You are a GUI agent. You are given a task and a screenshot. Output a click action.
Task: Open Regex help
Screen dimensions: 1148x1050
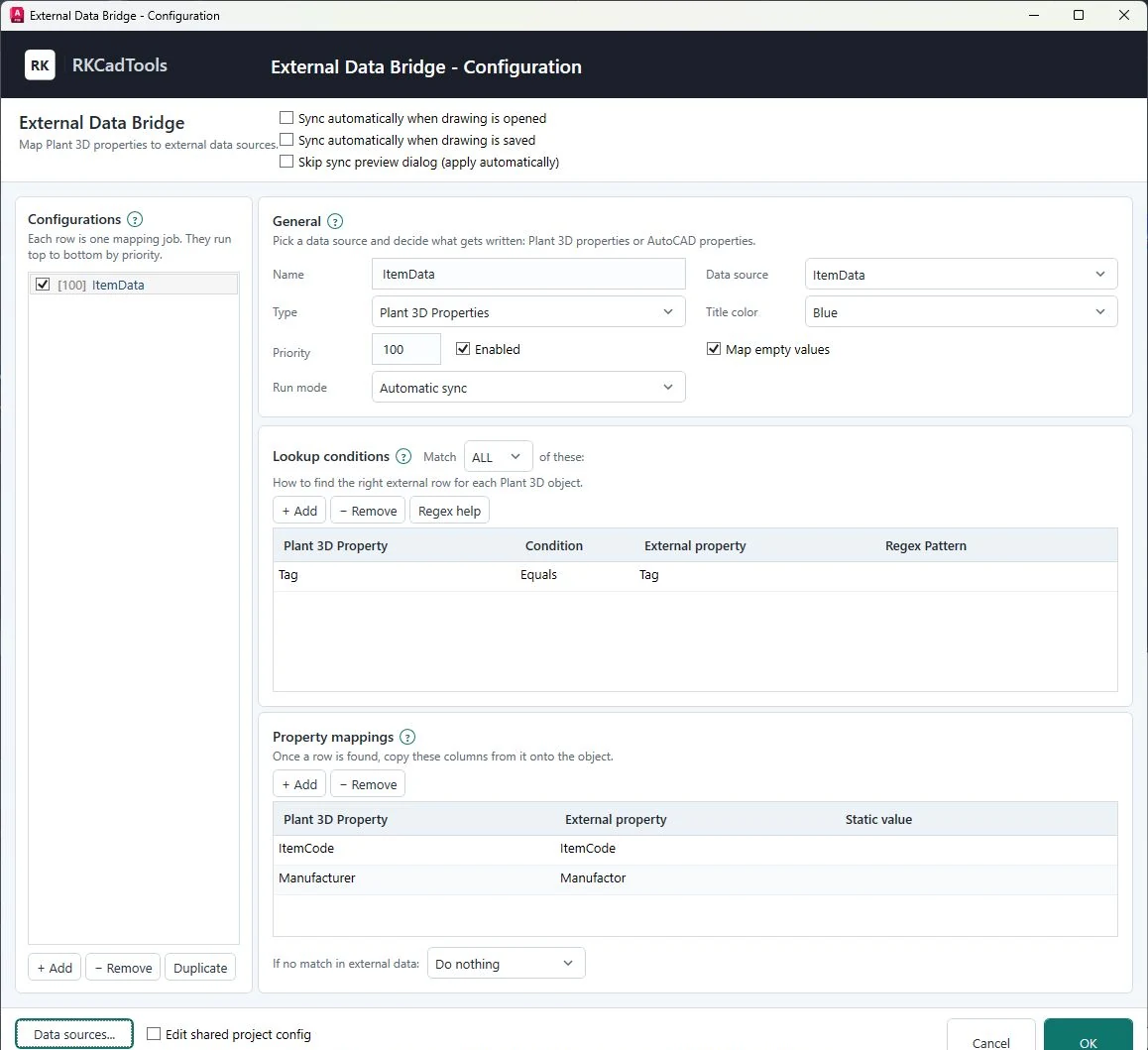tap(449, 511)
